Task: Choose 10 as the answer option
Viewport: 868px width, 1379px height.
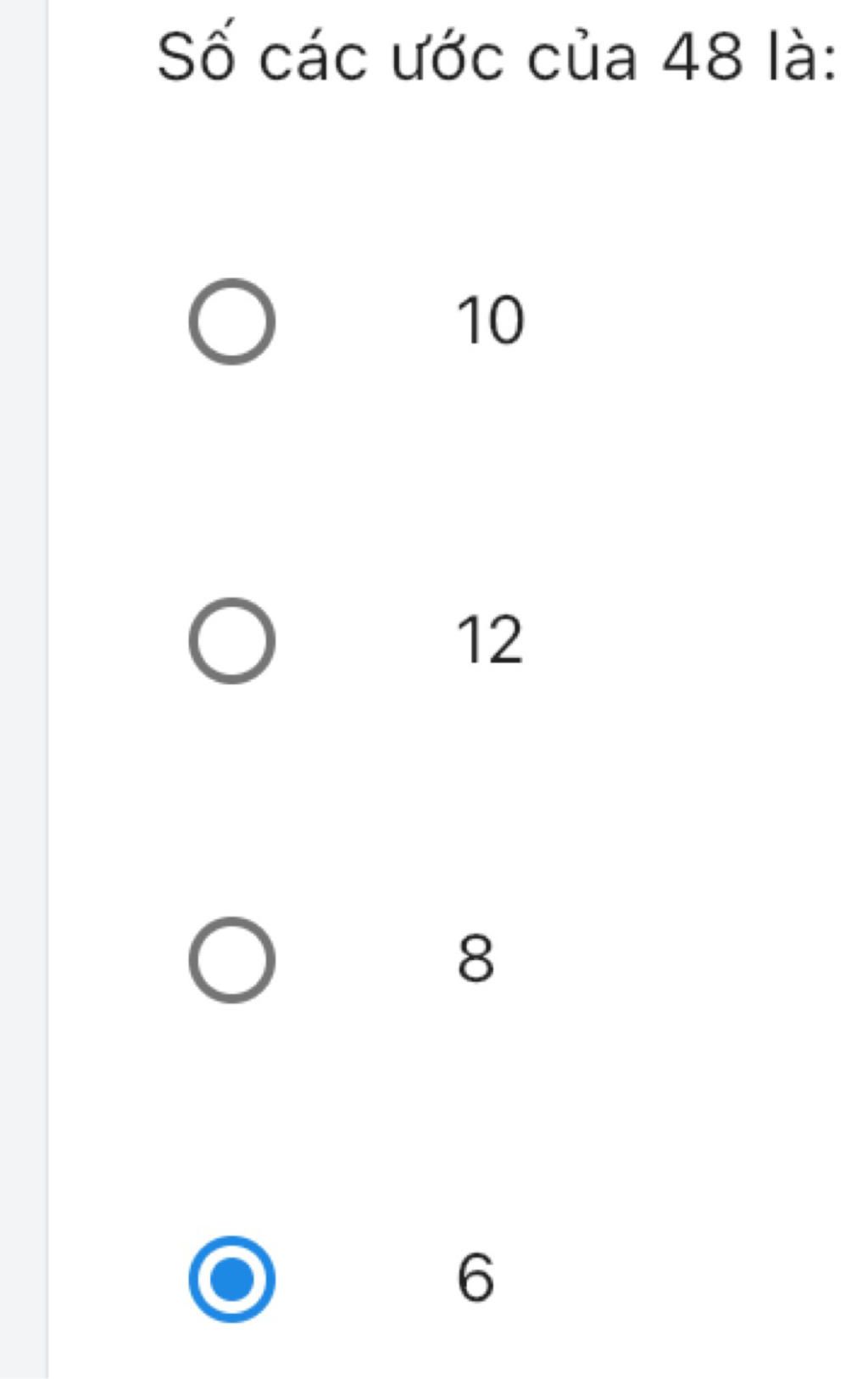Action: pos(231,321)
